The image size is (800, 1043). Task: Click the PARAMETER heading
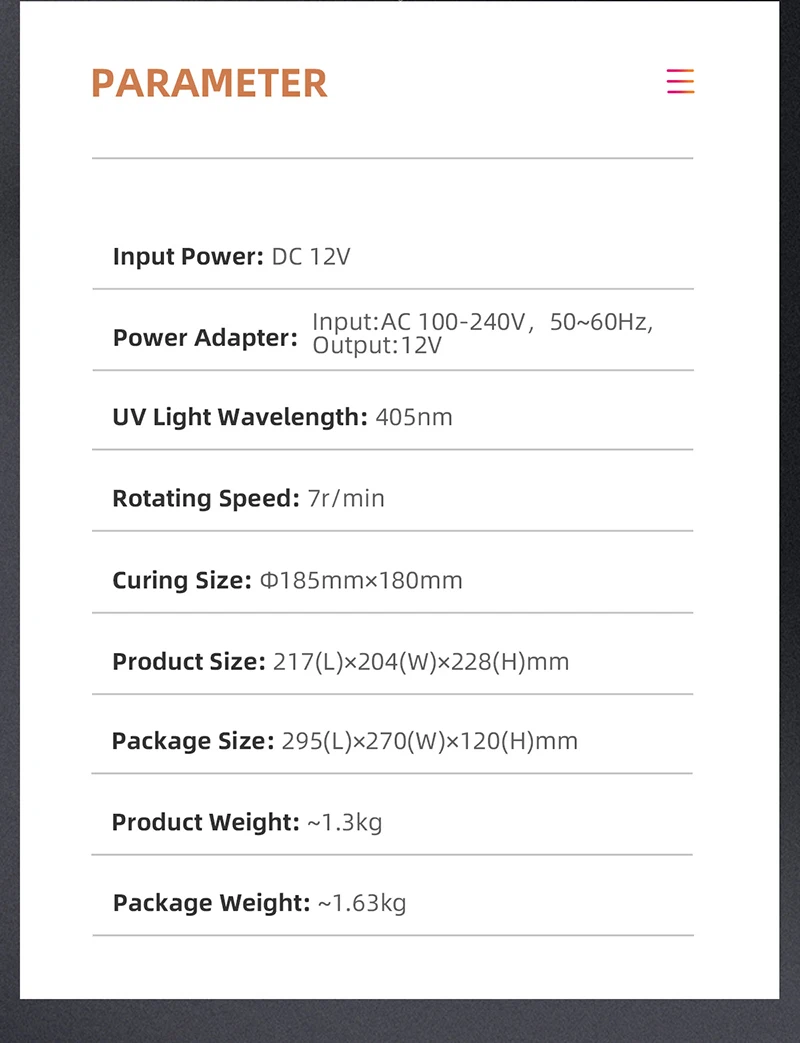[x=209, y=83]
